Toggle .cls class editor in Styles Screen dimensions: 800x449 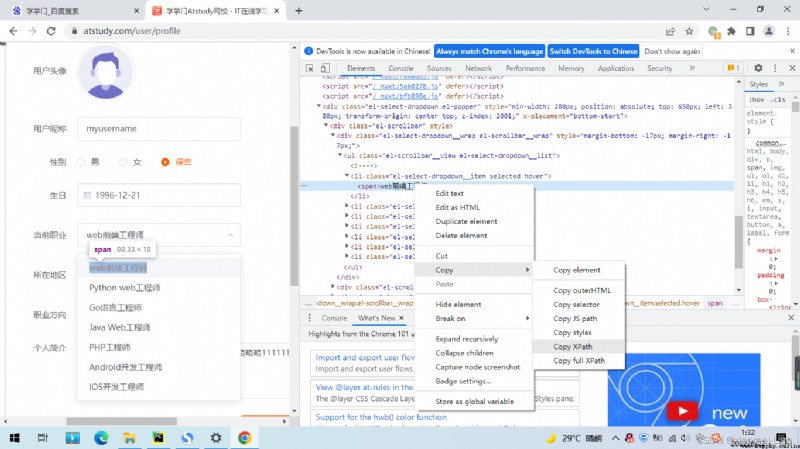(x=778, y=99)
